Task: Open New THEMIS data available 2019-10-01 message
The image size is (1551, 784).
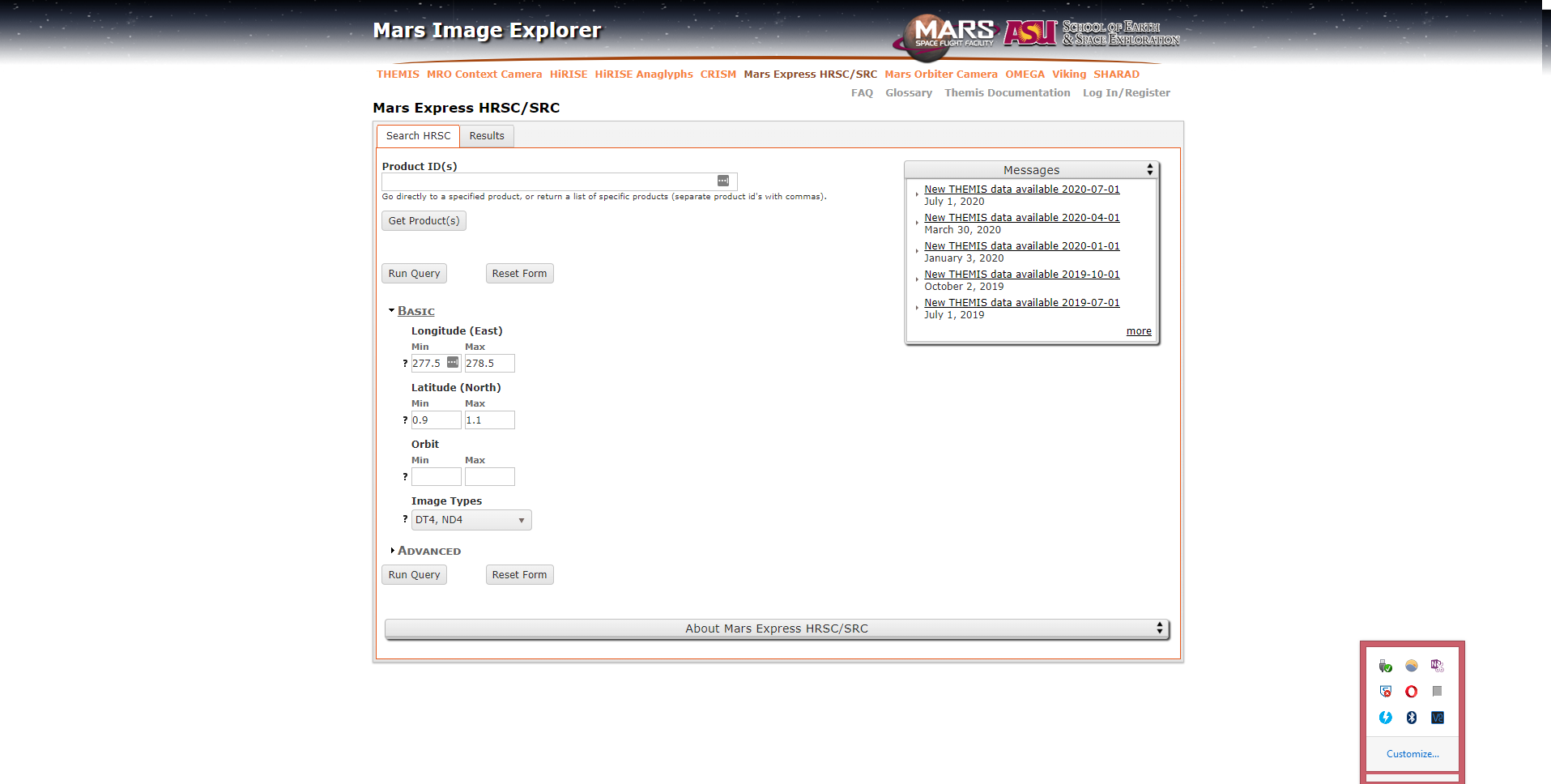Action: pos(1022,275)
